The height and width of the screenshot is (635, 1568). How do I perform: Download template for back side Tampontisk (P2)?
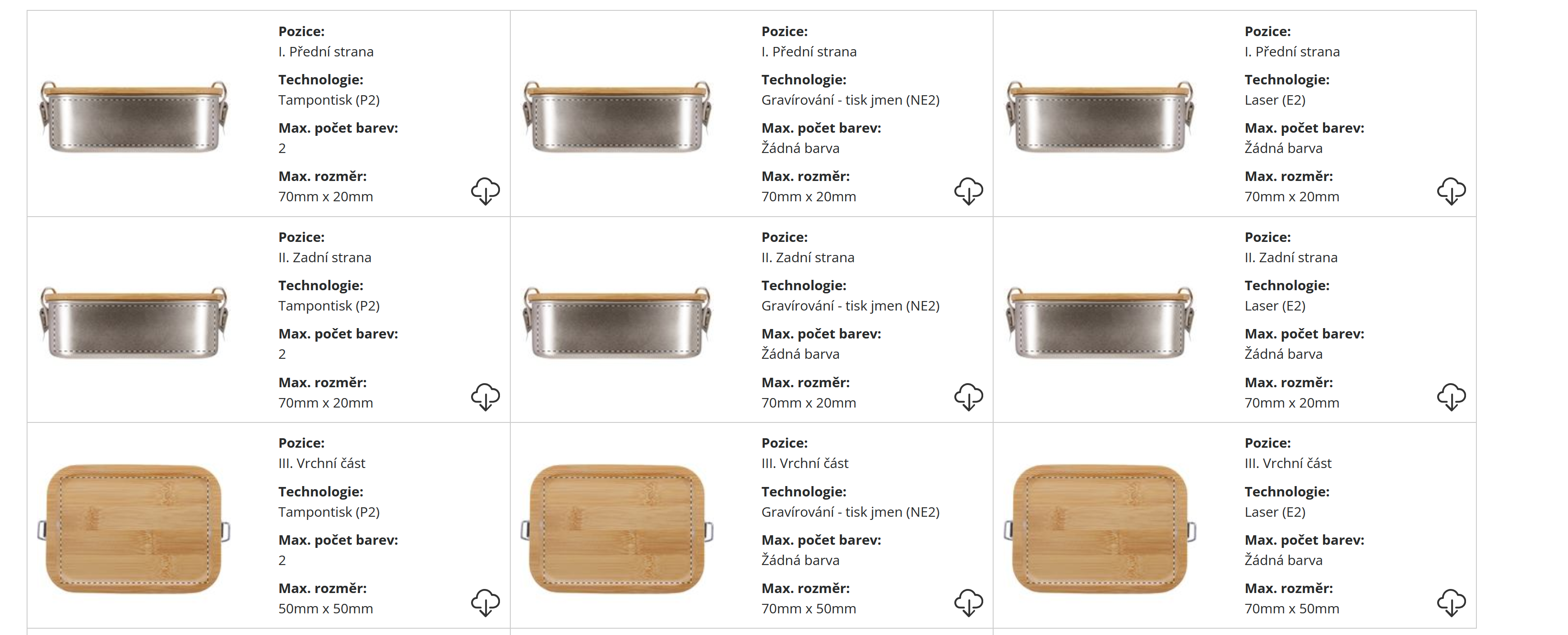[485, 397]
